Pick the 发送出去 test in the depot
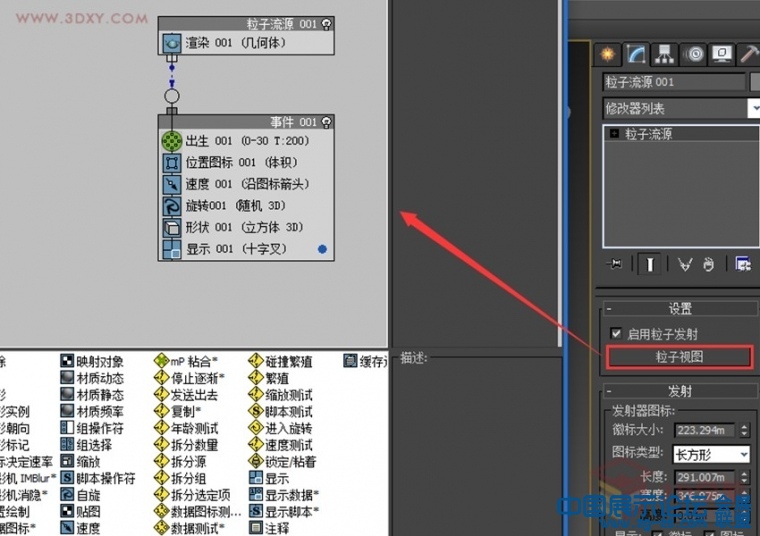This screenshot has width=760, height=536. click(186, 394)
